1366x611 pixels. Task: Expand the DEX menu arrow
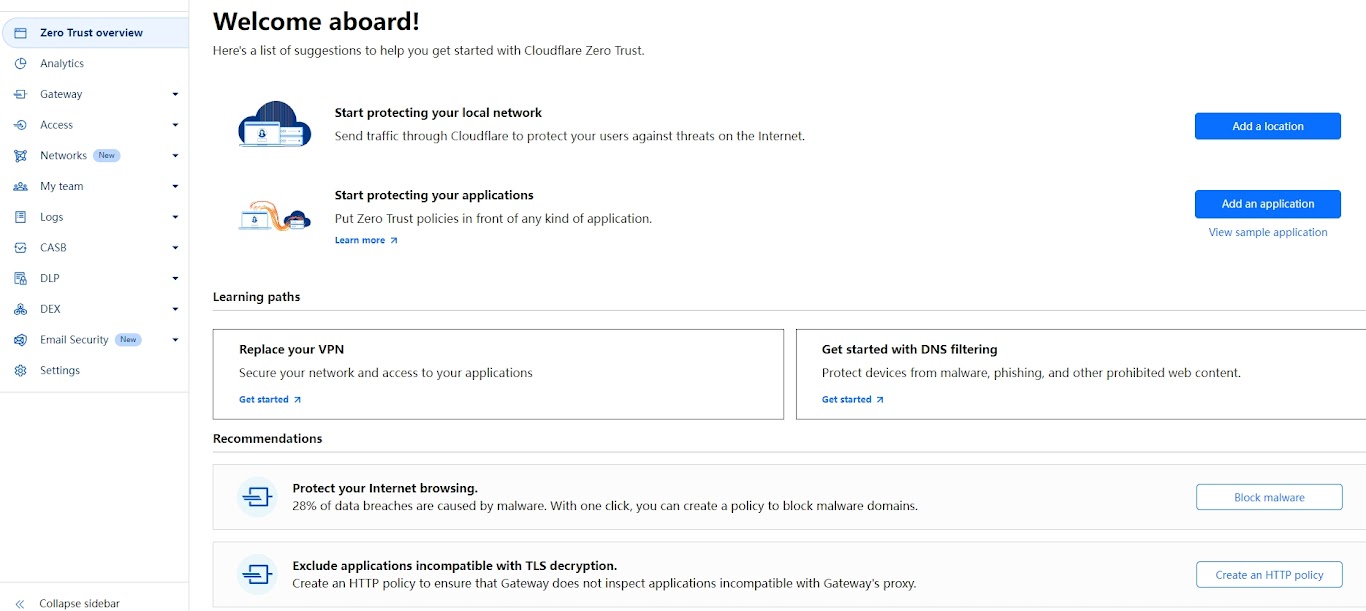175,309
